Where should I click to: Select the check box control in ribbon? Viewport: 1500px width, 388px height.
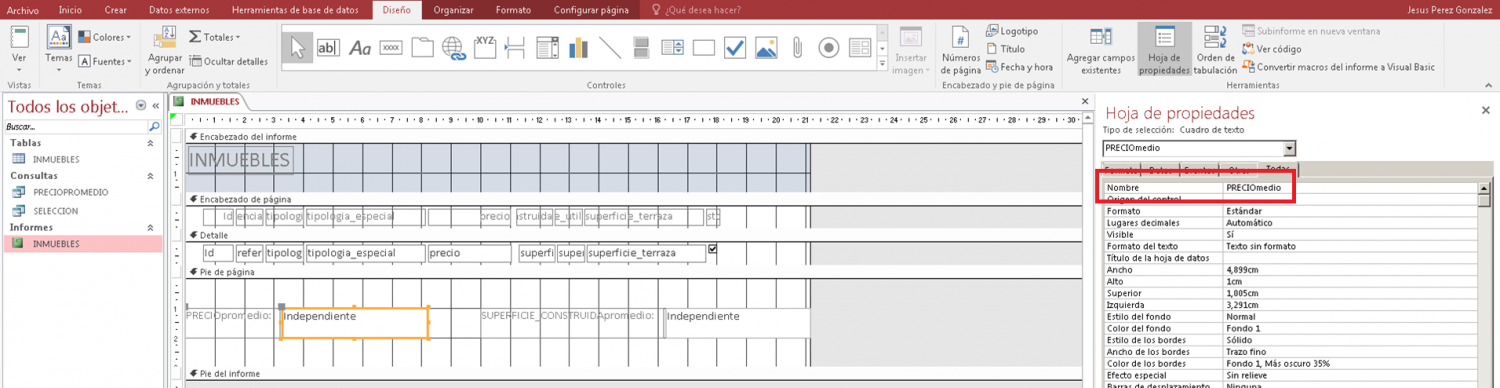(734, 47)
